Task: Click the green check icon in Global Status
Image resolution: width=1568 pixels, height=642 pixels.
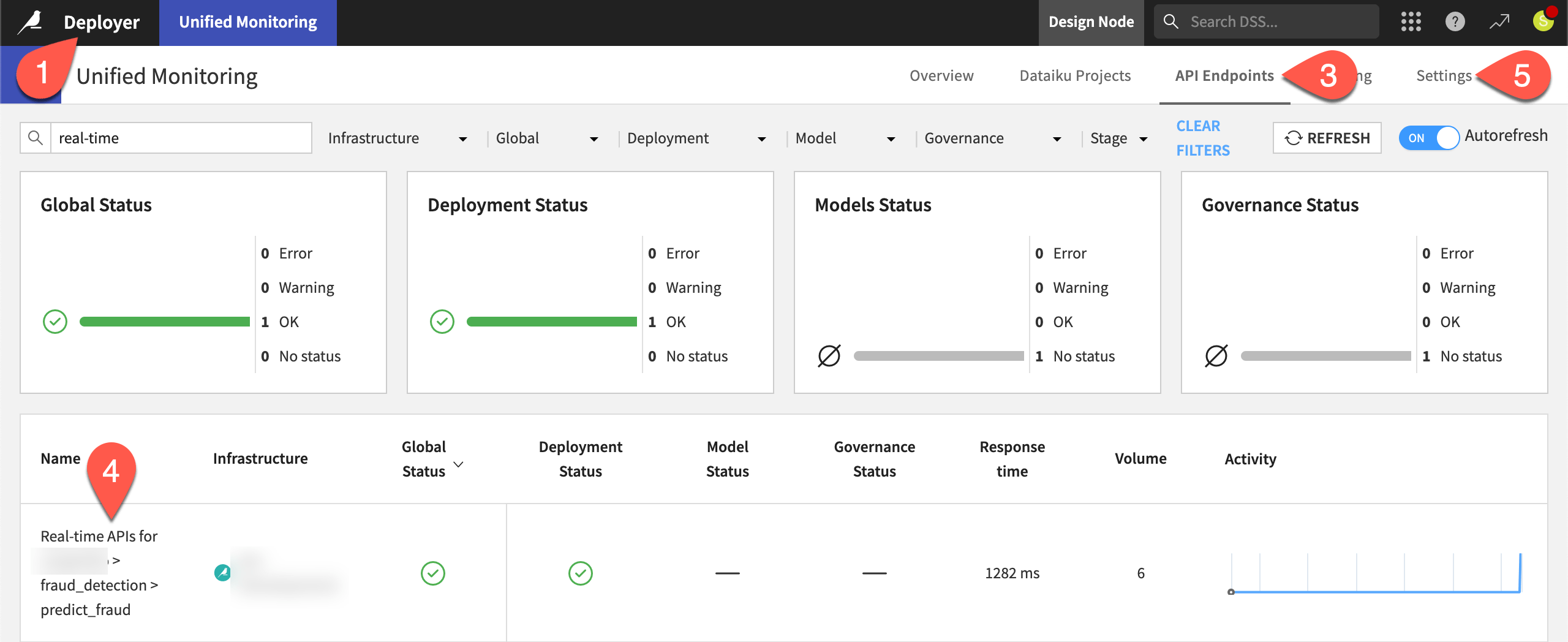Action: pyautogui.click(x=55, y=321)
